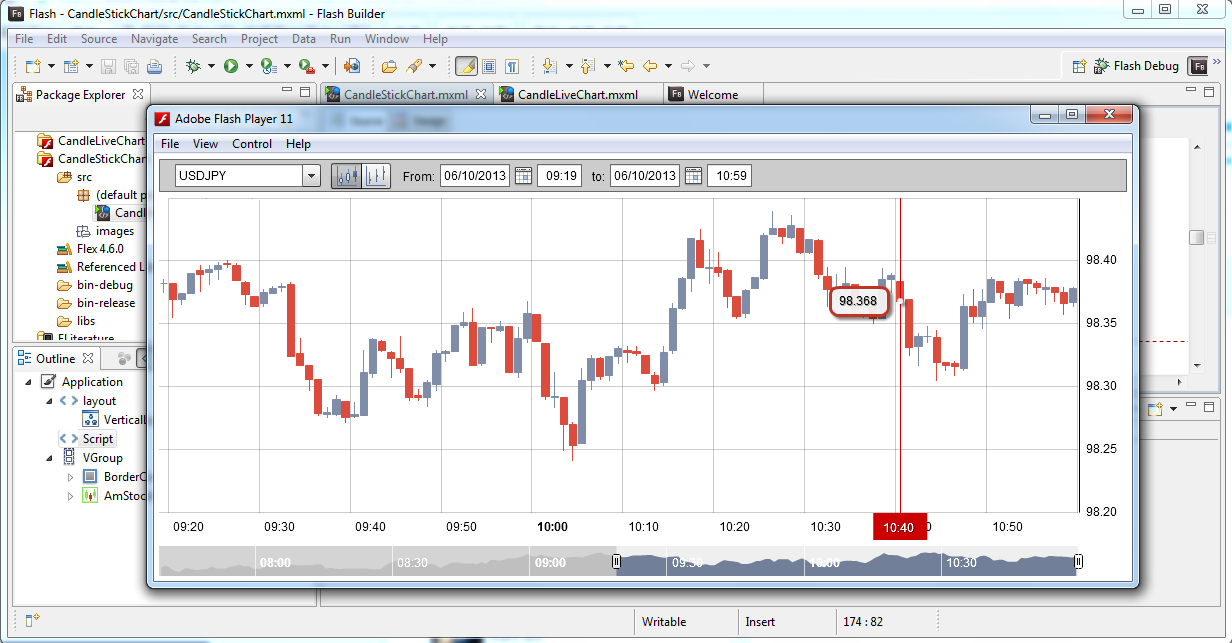
Task: Expand the AmStock item in the Outline tree
Action: point(70,494)
